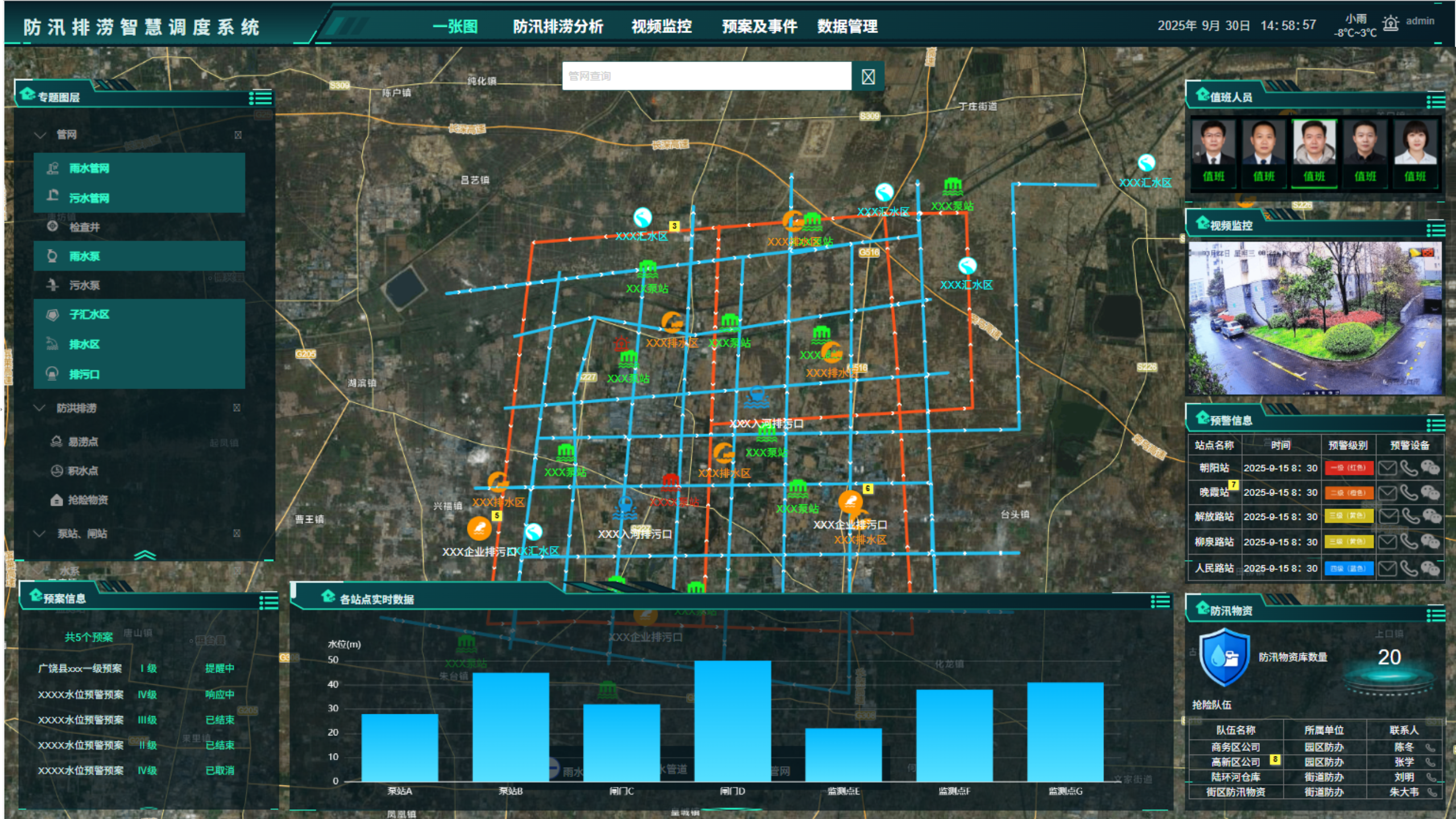Expand the 泵站、闸站 layer group

click(x=40, y=533)
